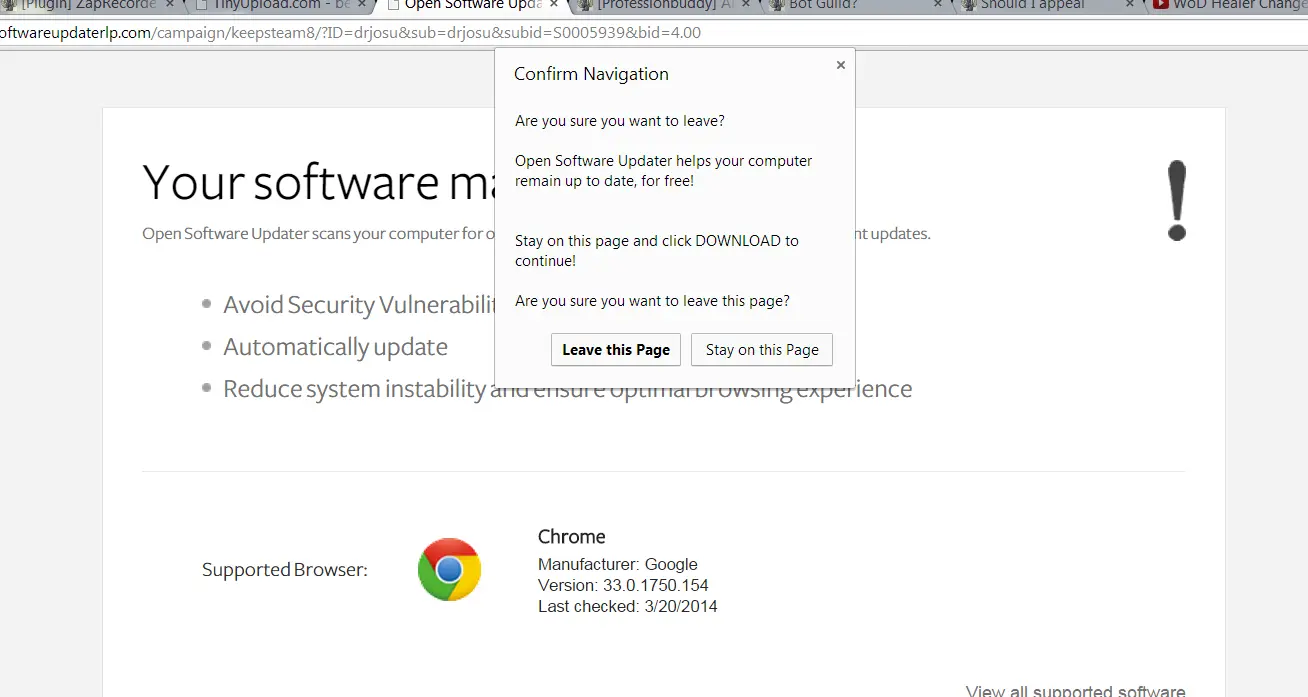Viewport: 1308px width, 697px height.
Task: Click the Leave this Page button
Action: [615, 350]
